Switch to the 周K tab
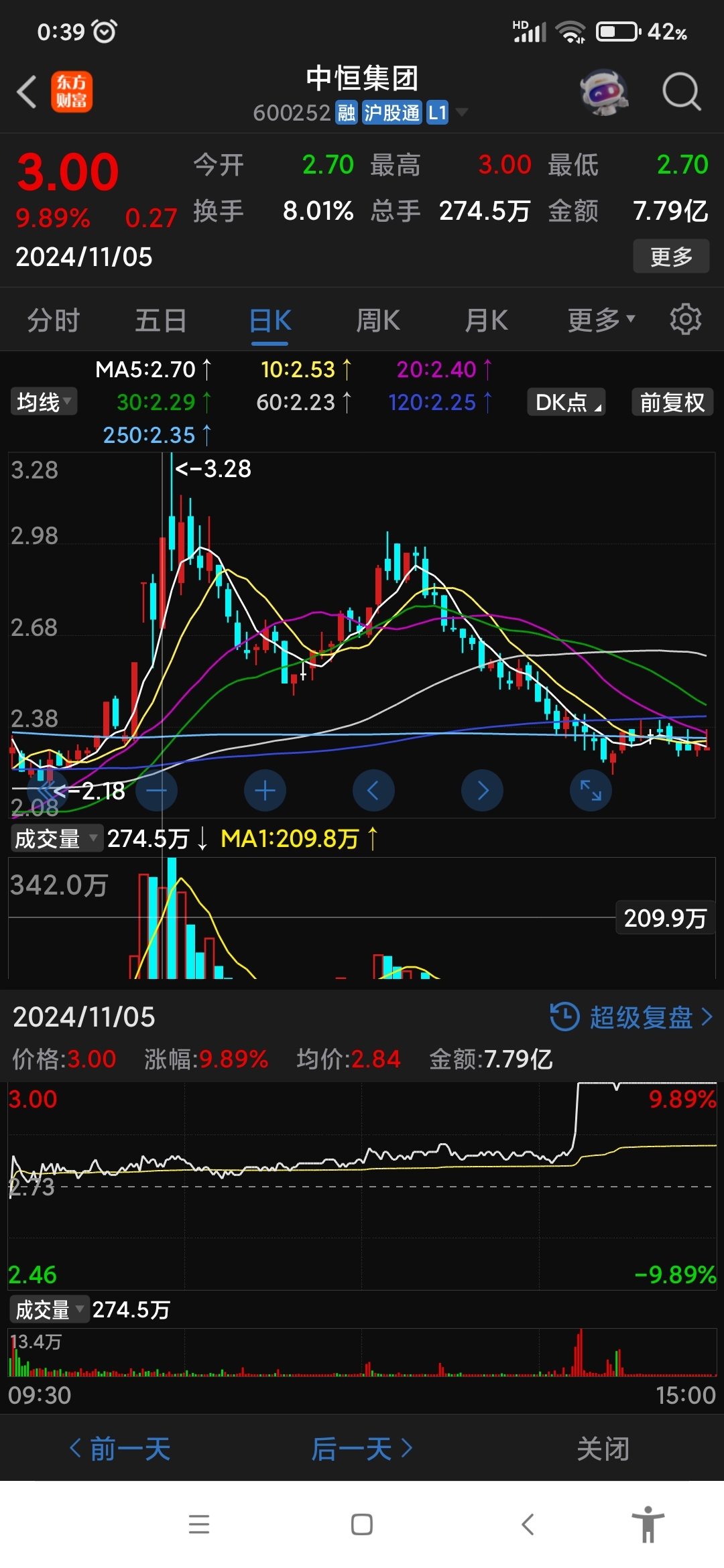The height and width of the screenshot is (1568, 724). pos(378,320)
